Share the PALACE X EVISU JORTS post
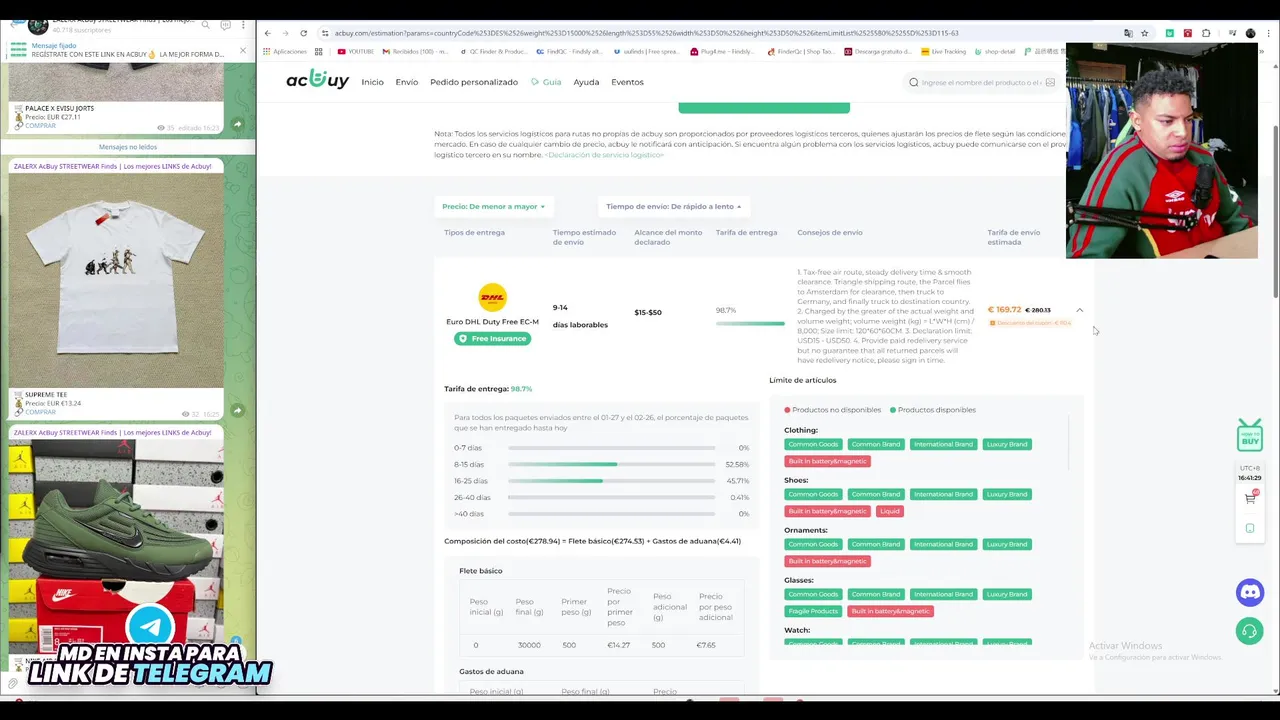 (238, 124)
